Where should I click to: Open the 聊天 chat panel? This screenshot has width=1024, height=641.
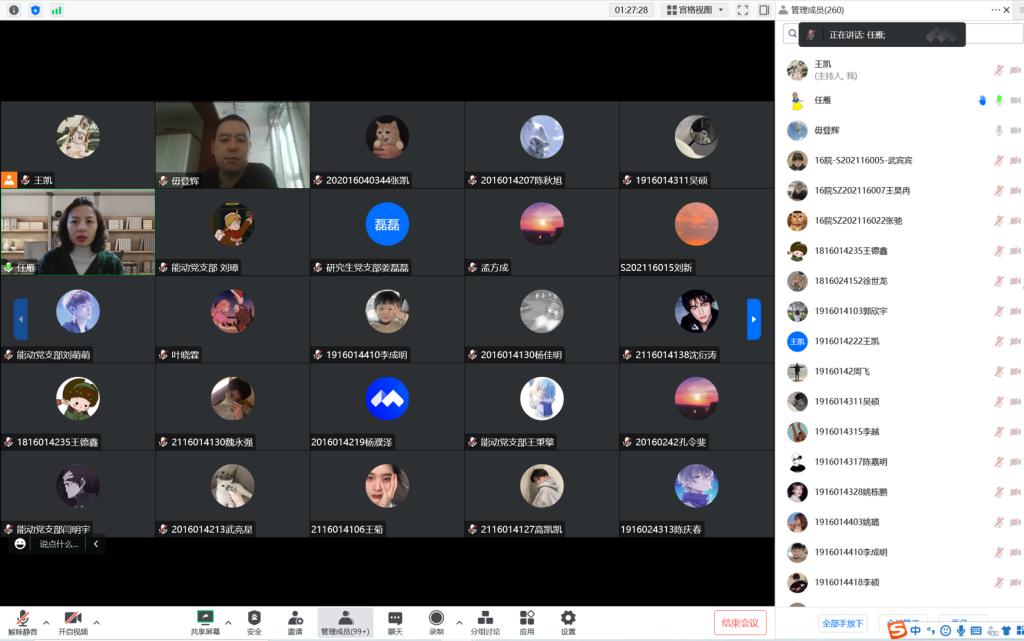(x=395, y=622)
